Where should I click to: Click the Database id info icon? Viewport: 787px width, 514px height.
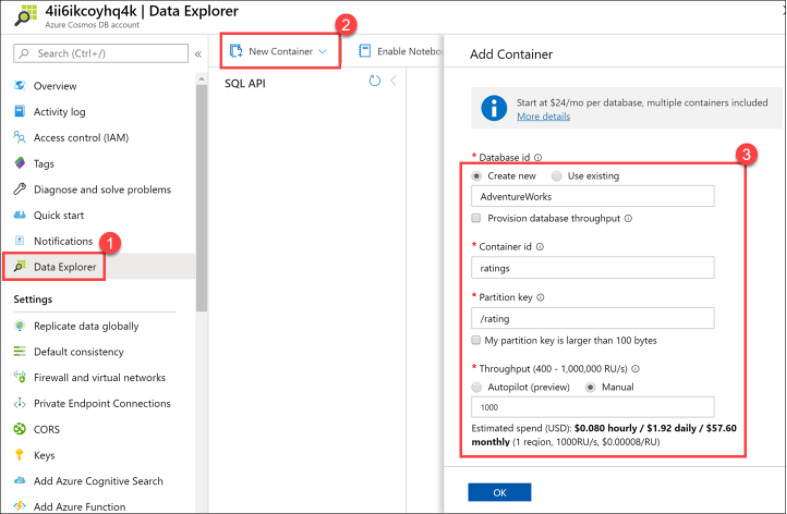point(539,157)
